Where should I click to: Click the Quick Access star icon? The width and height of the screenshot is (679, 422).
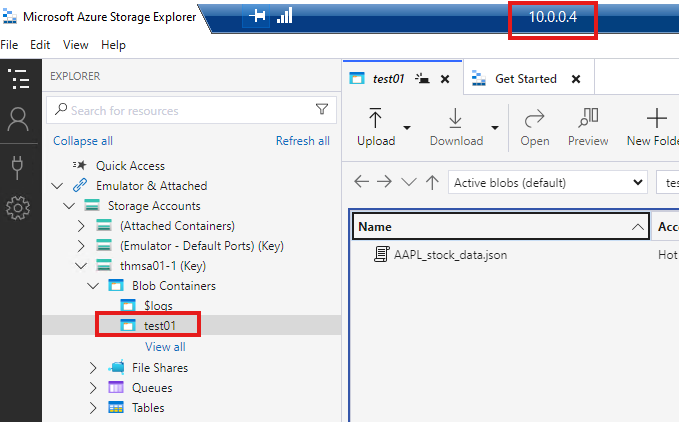tap(80, 165)
